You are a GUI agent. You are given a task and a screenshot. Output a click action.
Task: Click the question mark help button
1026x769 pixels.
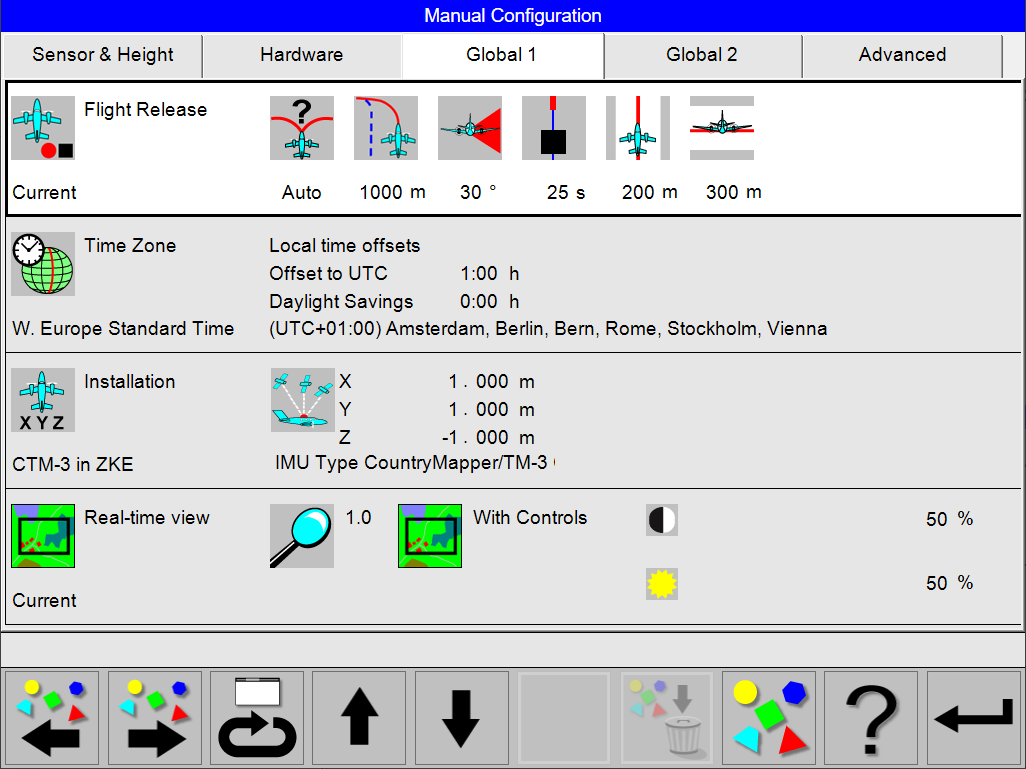[x=871, y=718]
